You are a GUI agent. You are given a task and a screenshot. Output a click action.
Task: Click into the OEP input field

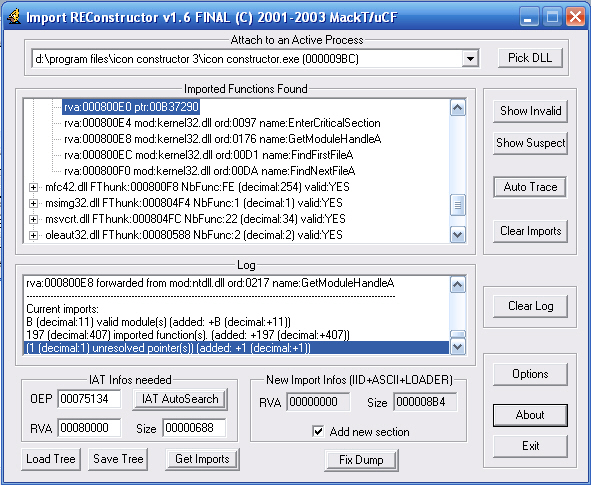coord(89,399)
